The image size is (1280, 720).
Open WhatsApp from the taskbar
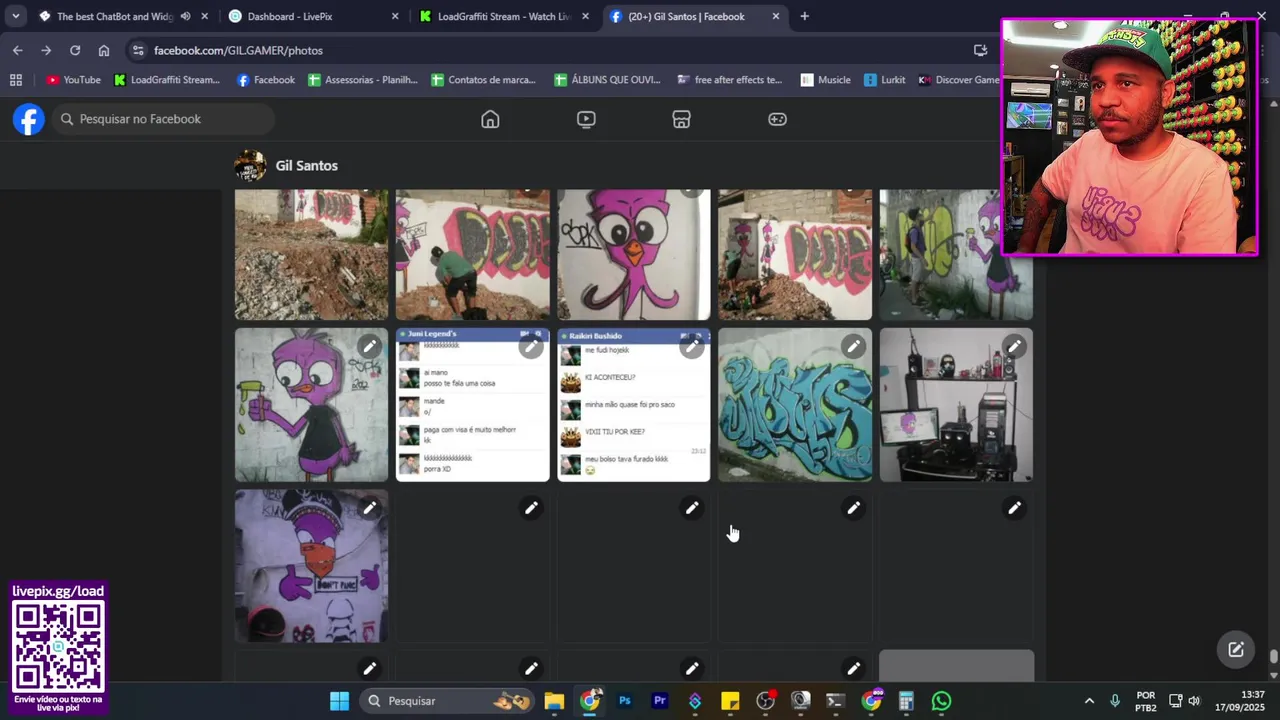click(x=941, y=701)
